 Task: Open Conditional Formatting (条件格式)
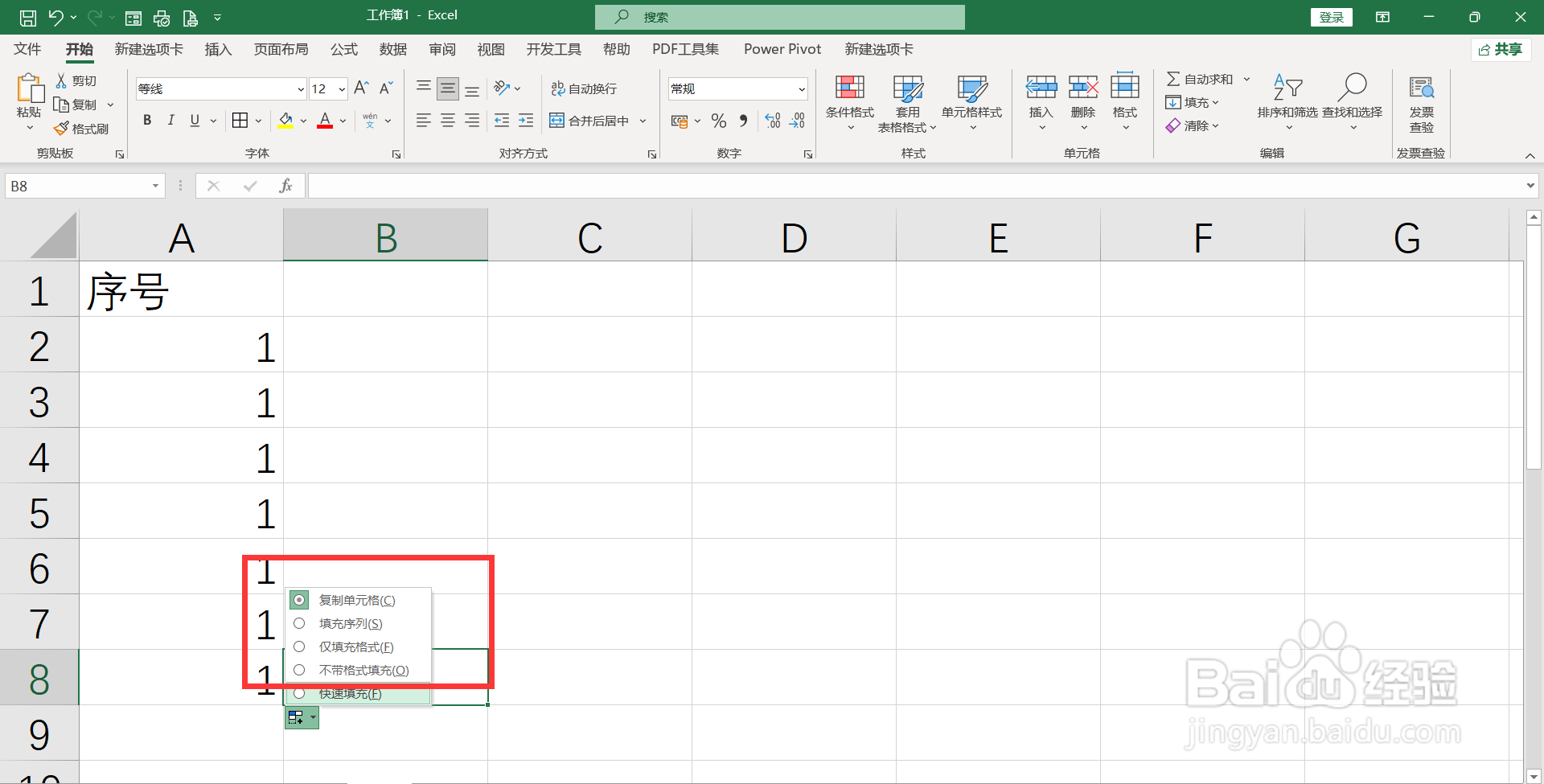850,103
